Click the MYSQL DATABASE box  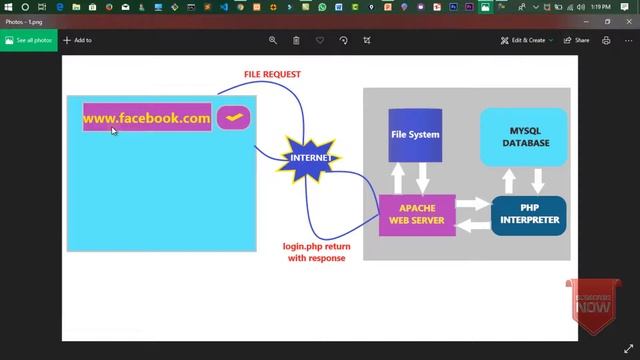click(x=524, y=137)
